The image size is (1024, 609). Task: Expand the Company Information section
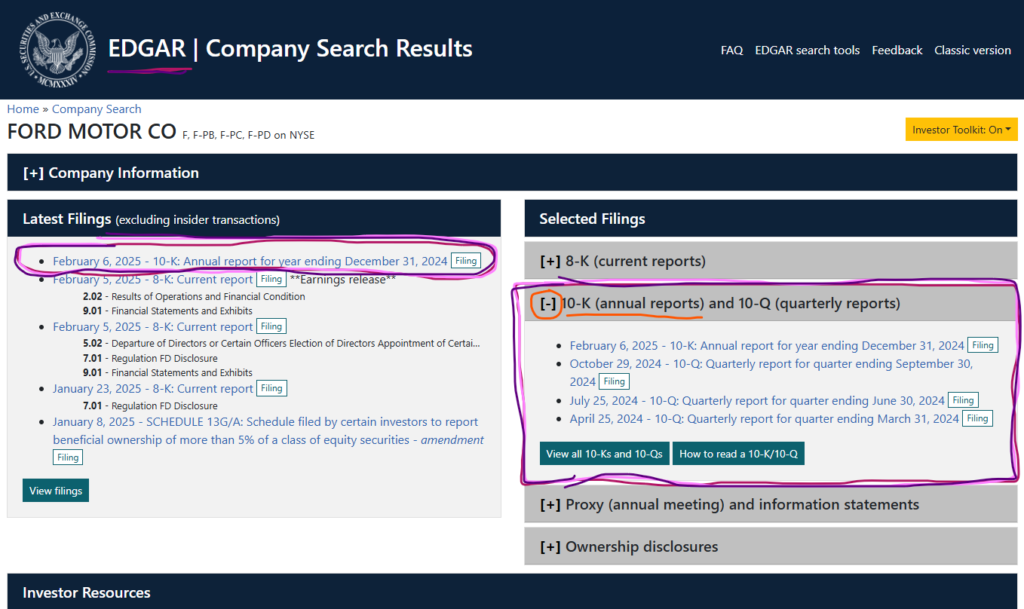click(512, 172)
